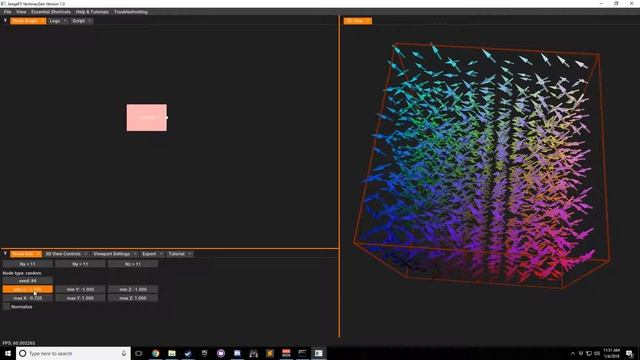Click the Nx = 11 field
The width and height of the screenshot is (640, 360).
(28, 264)
